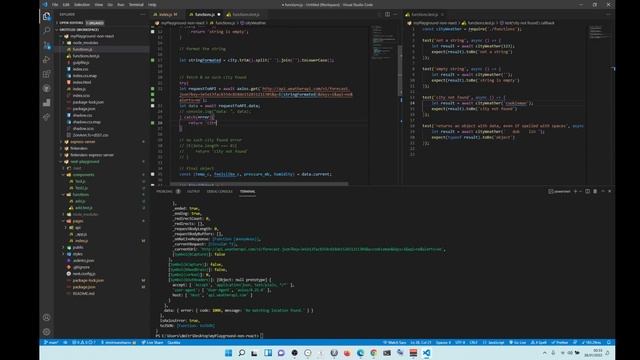640x360 pixels.
Task: Click the left editor horizontal scrollbar
Action: tap(259, 184)
